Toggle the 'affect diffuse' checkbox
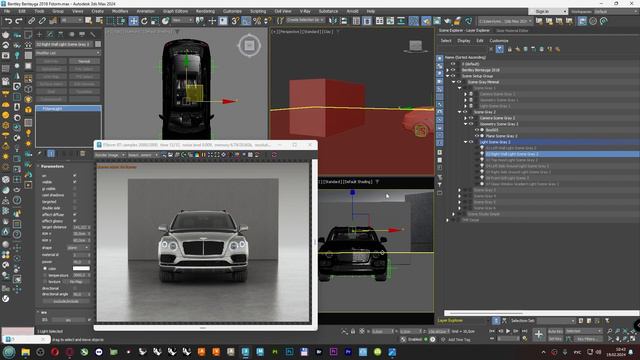The height and width of the screenshot is (360, 640). pos(75,214)
